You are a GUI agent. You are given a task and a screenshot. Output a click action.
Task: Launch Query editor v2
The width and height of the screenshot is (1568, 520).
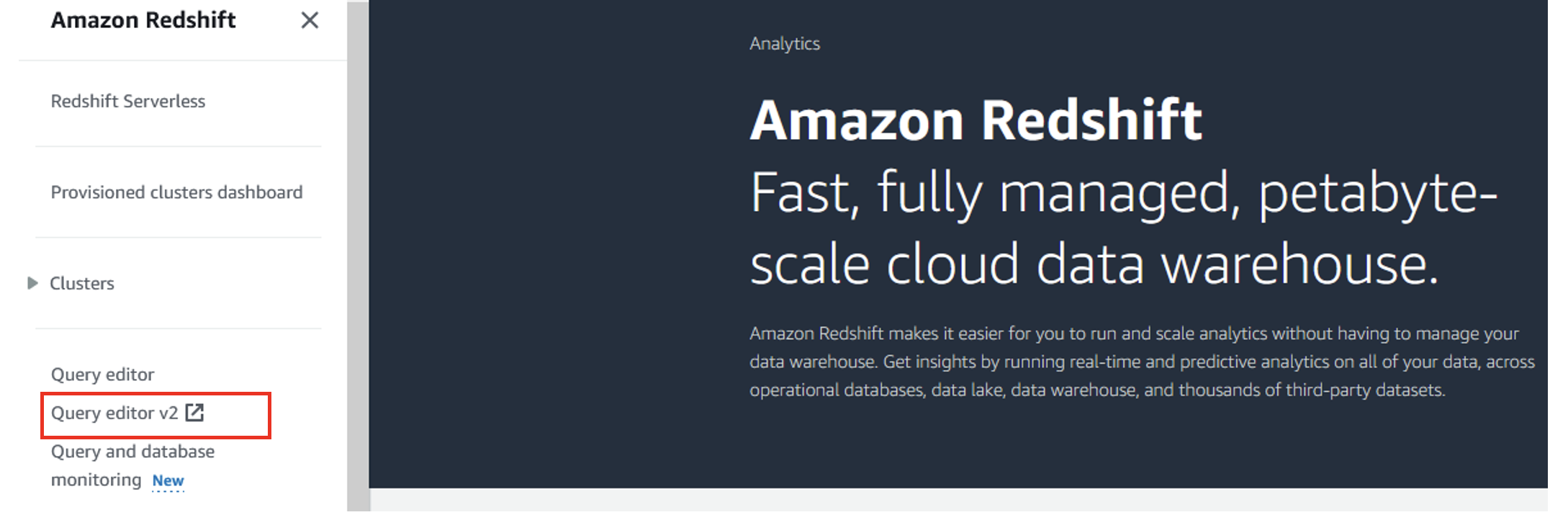114,413
